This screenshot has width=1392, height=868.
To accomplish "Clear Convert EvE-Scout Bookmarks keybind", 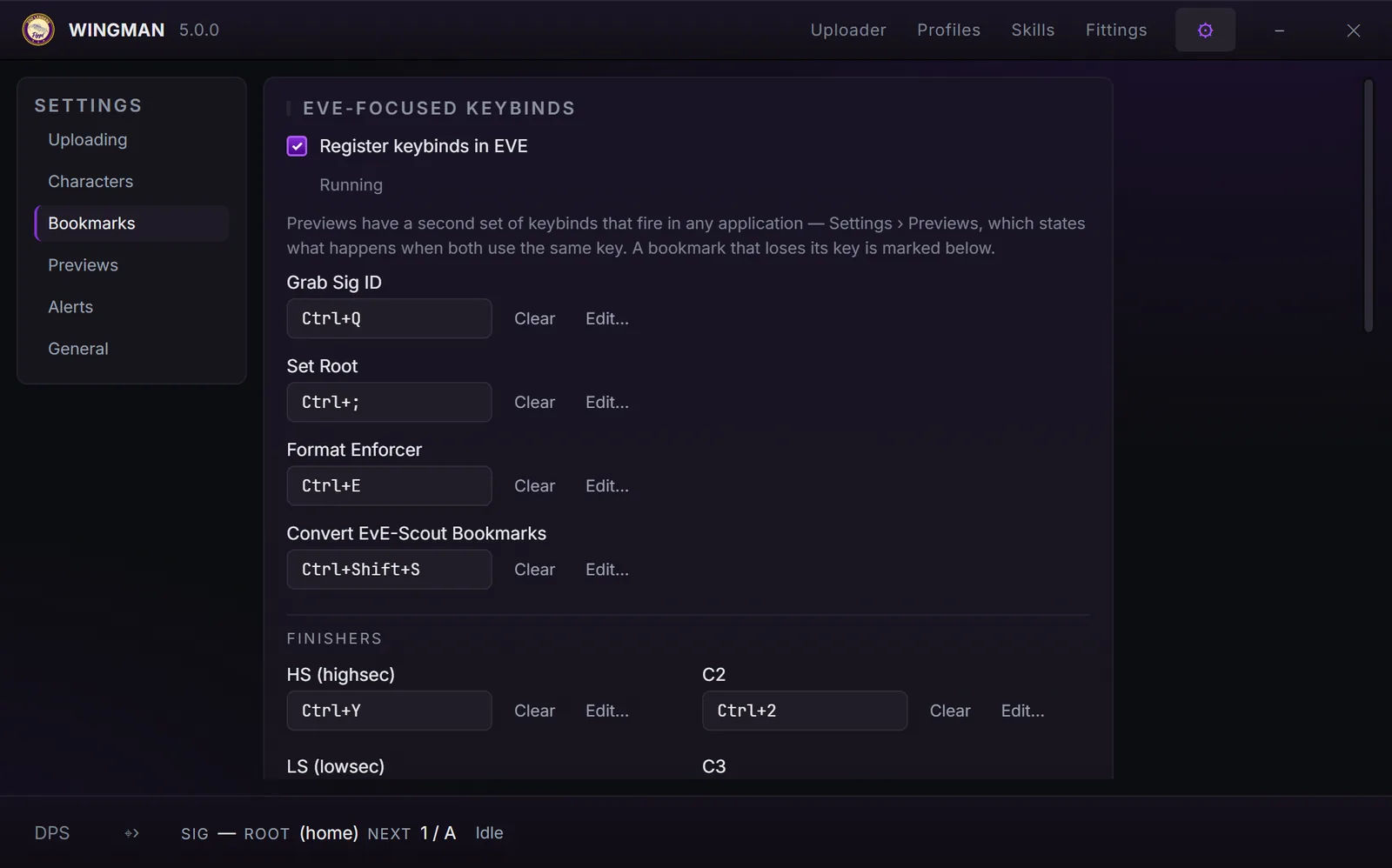I will point(534,570).
